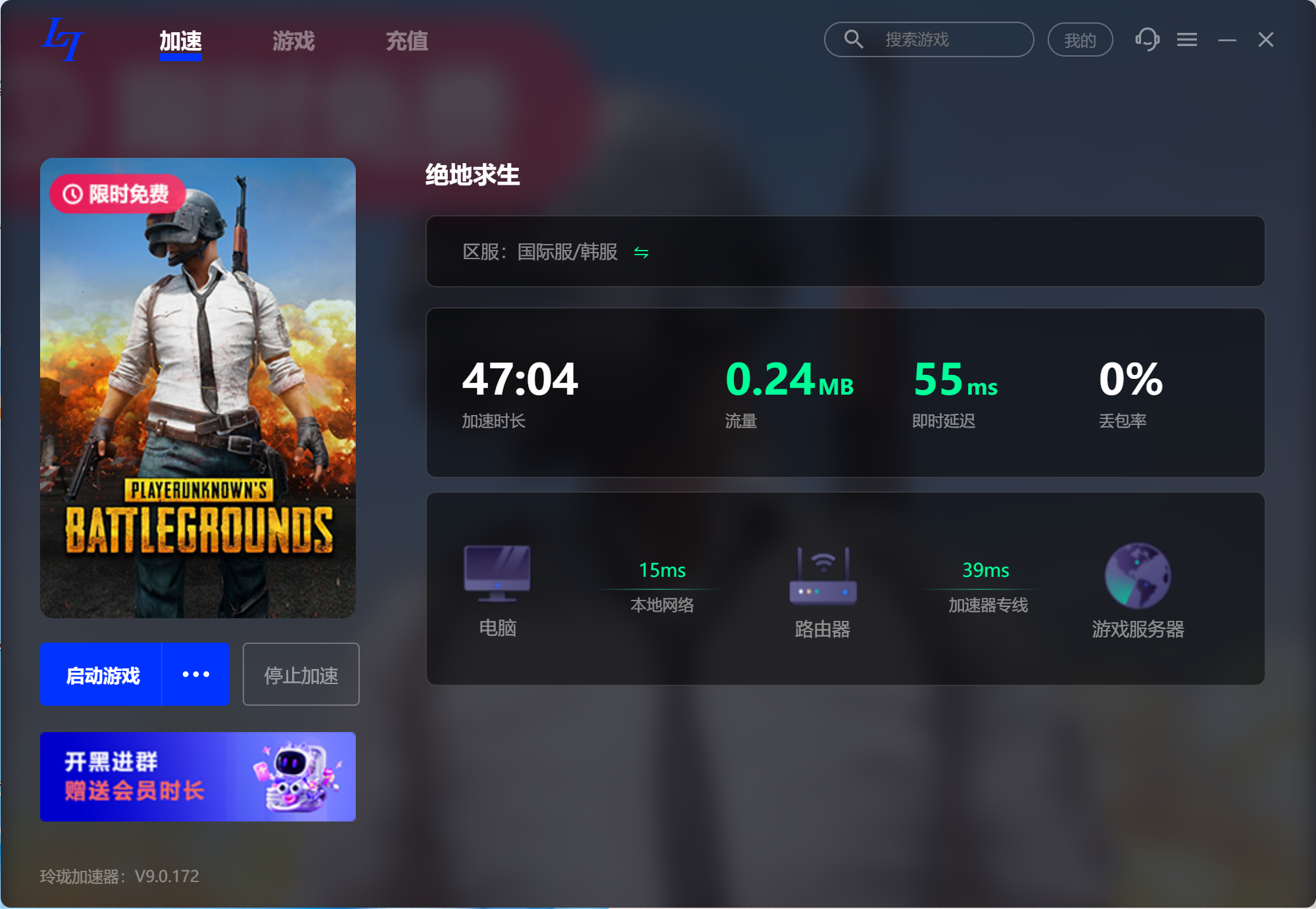This screenshot has width=1316, height=909.
Task: Open customer support headset icon
Action: point(1147,39)
